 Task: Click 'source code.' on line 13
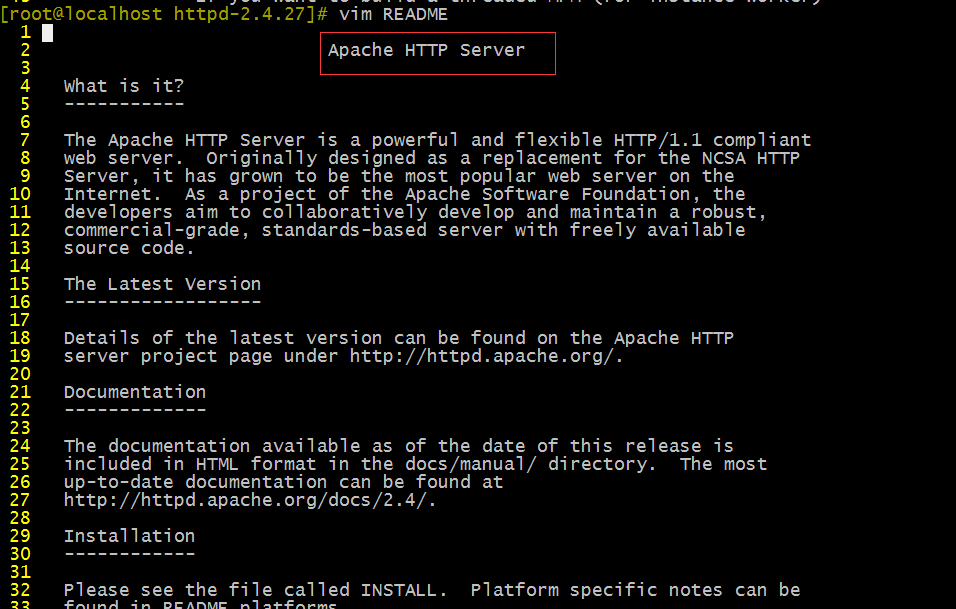(129, 248)
